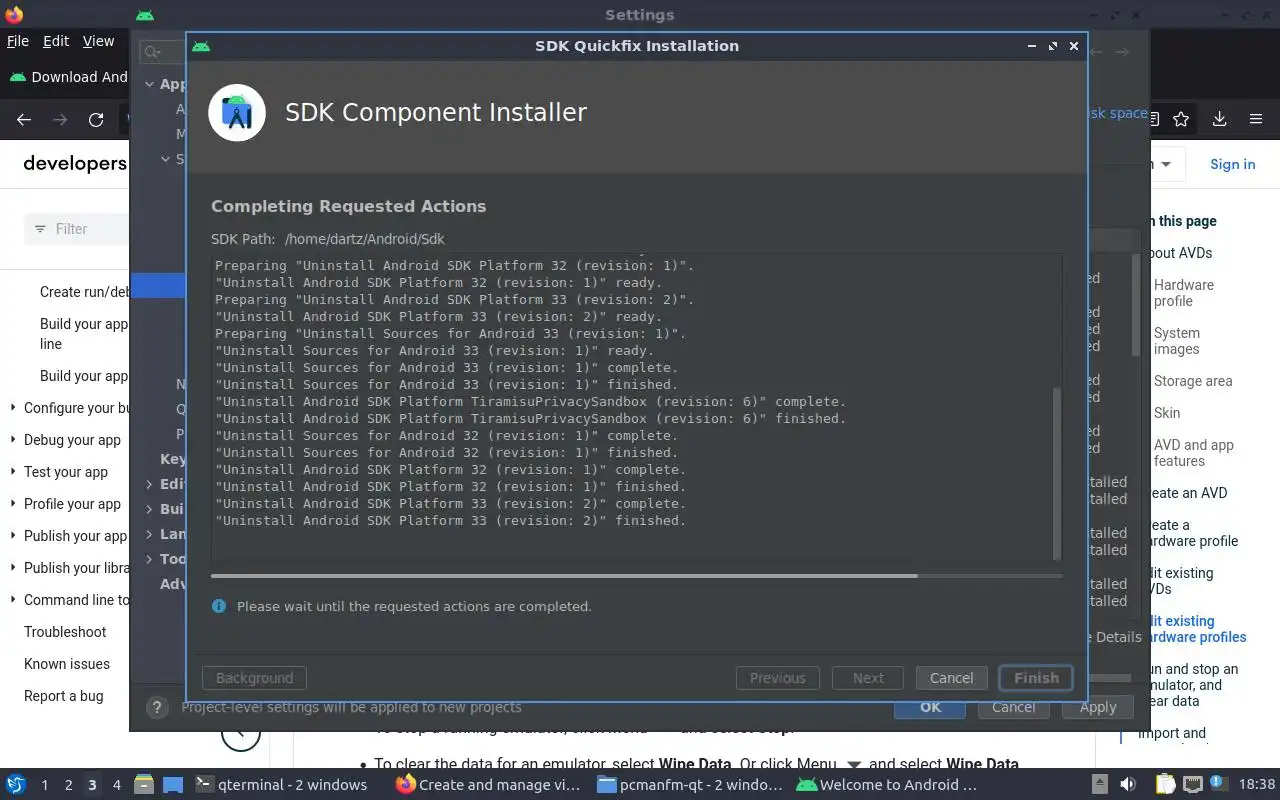Click the Settings search field
1280x800 pixels.
click(163, 52)
